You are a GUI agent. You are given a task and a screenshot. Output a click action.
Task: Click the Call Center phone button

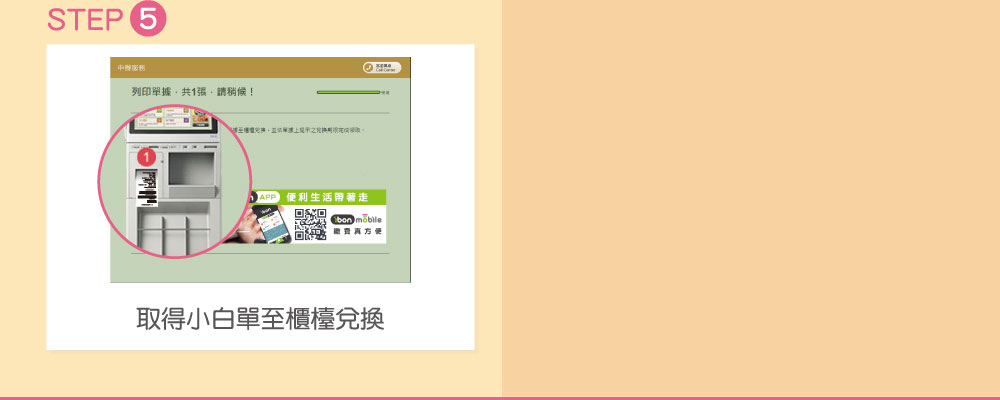[382, 68]
